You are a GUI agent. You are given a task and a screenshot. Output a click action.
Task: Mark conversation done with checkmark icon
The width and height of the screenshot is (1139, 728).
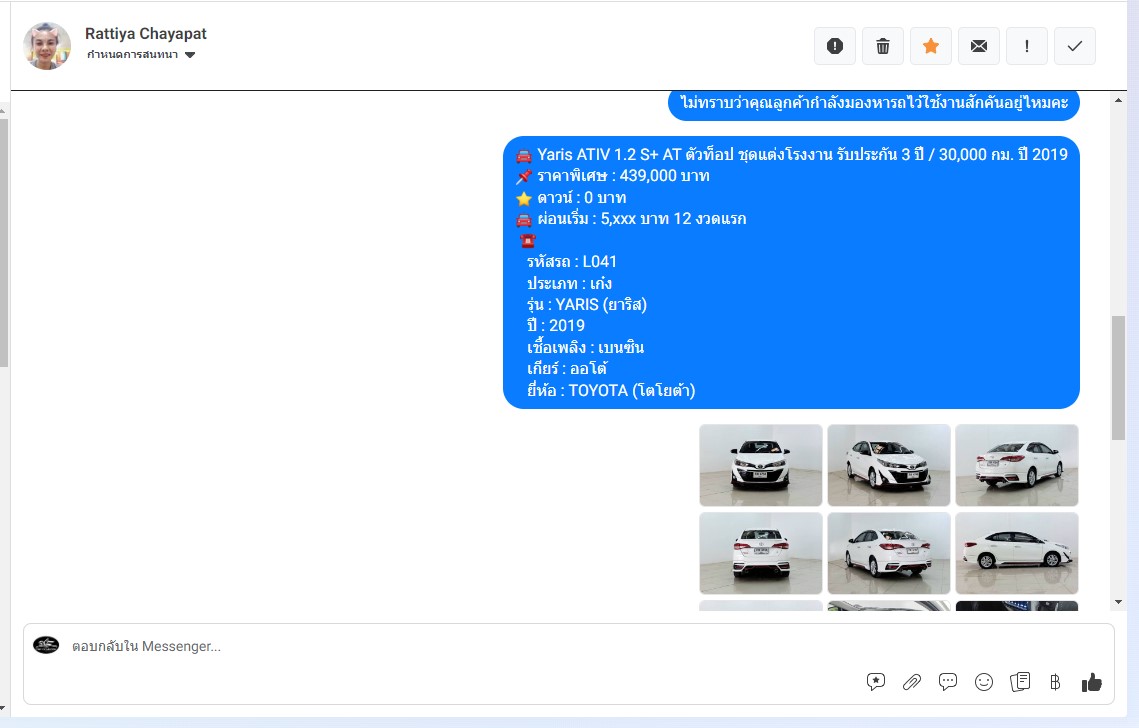(x=1074, y=46)
